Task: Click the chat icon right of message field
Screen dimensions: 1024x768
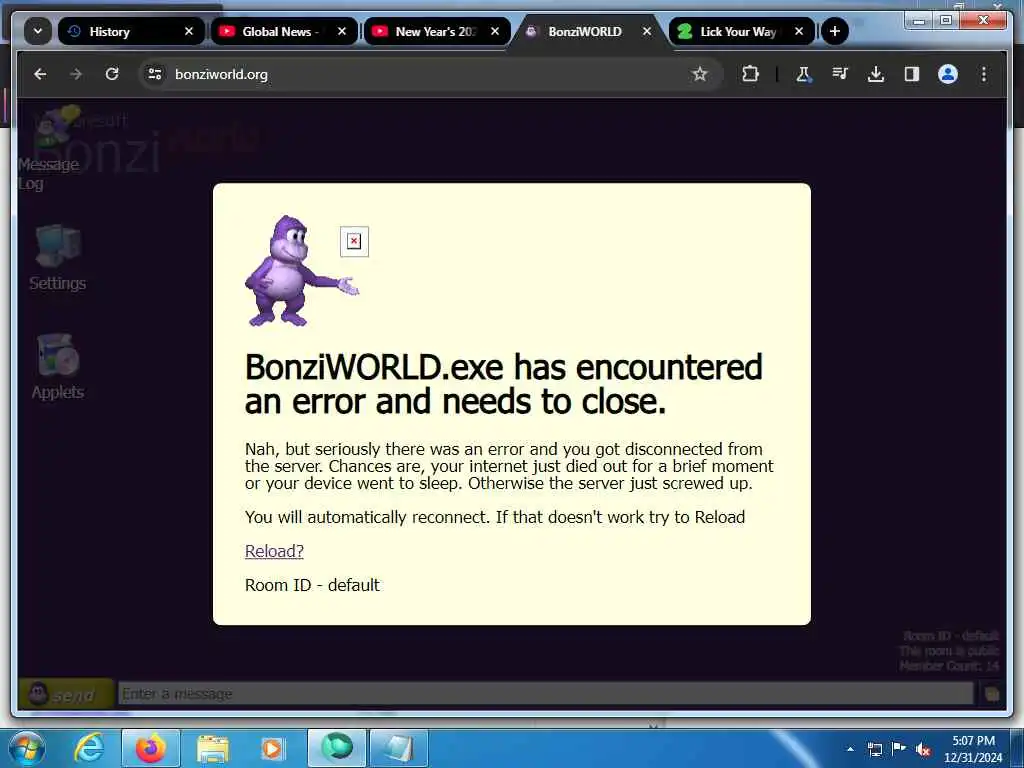Action: click(x=992, y=694)
